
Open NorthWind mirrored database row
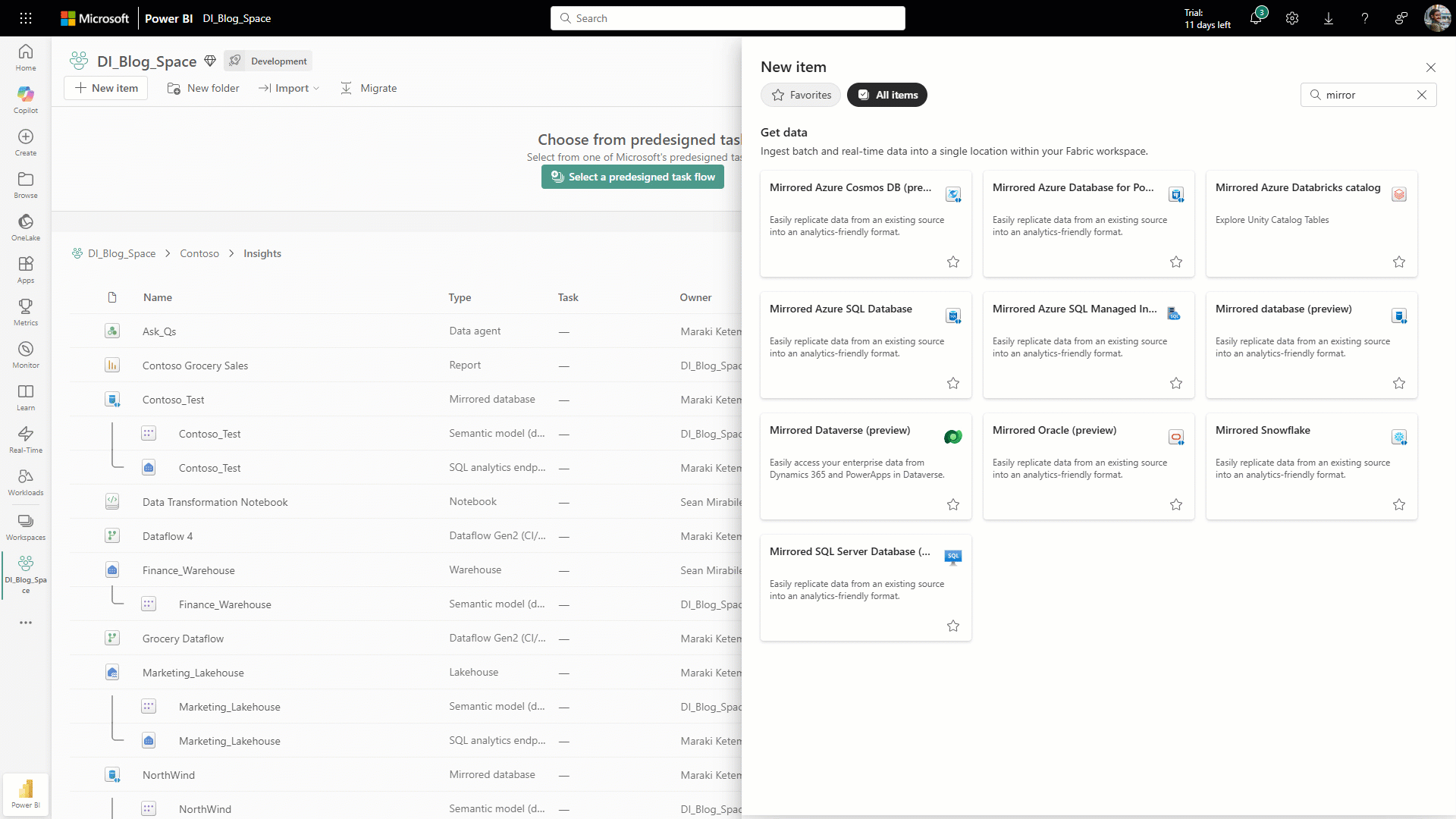coord(168,775)
